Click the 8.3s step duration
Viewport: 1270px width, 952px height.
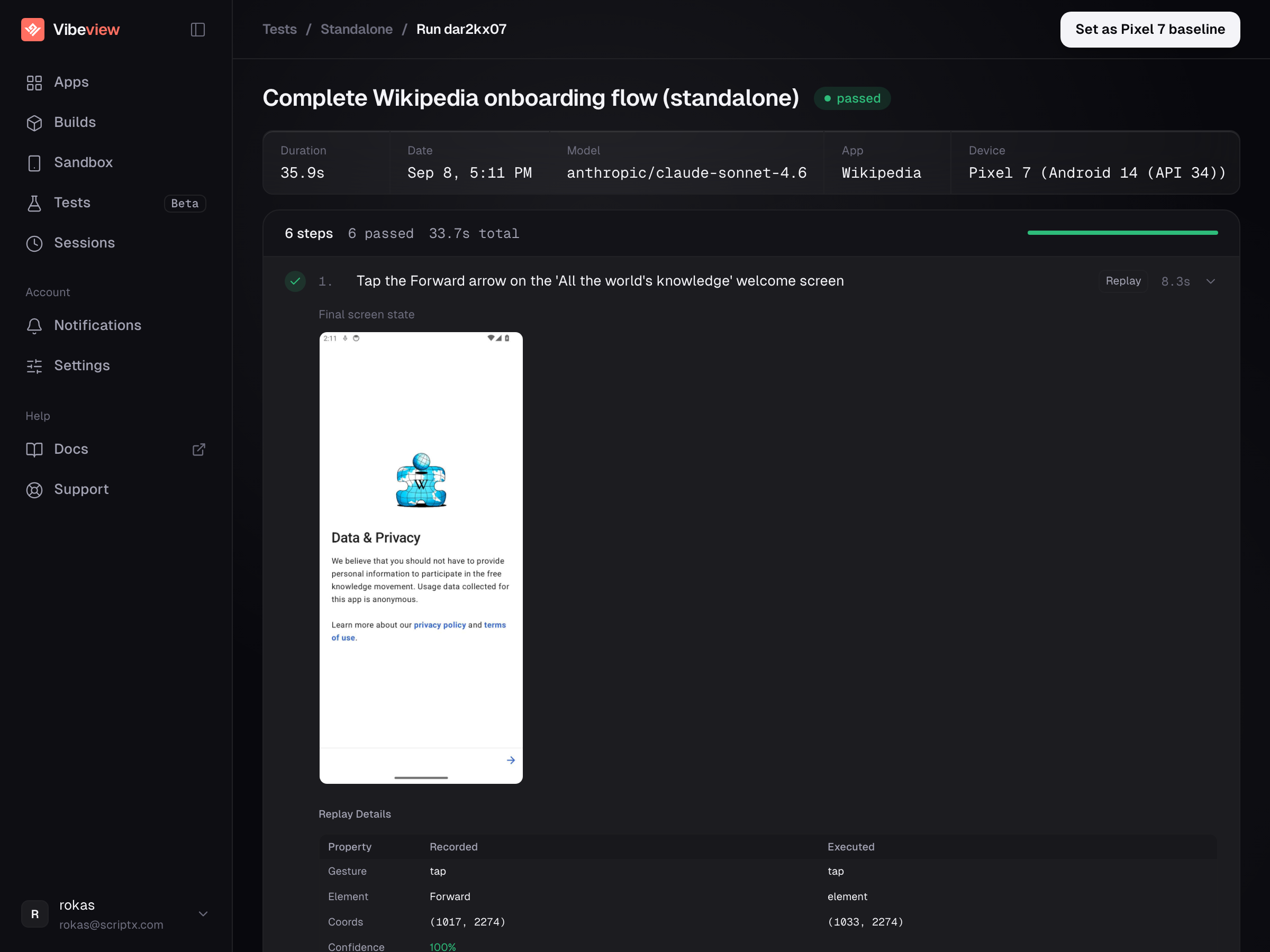click(x=1175, y=282)
